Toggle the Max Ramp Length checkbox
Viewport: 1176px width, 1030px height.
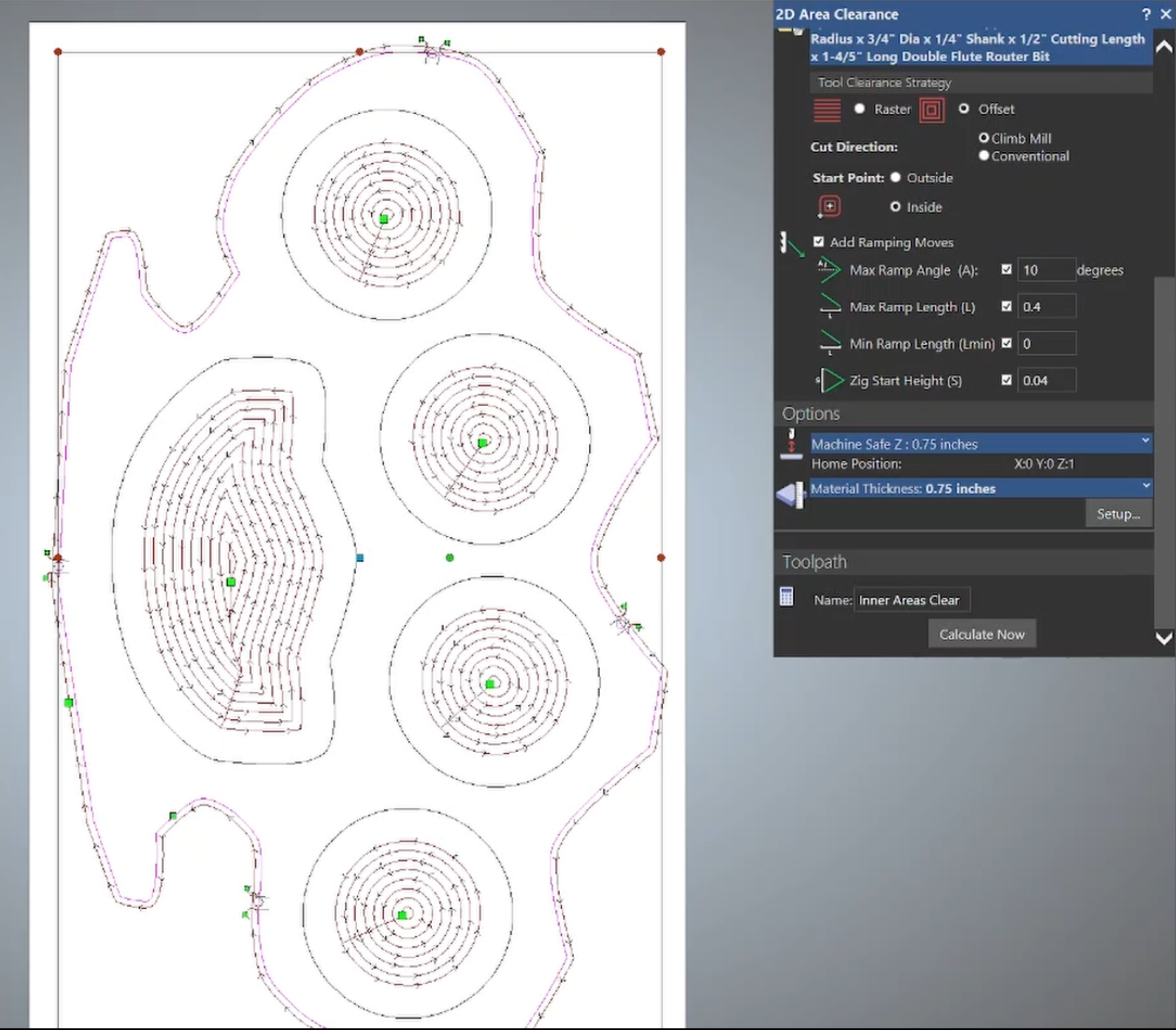point(1006,306)
